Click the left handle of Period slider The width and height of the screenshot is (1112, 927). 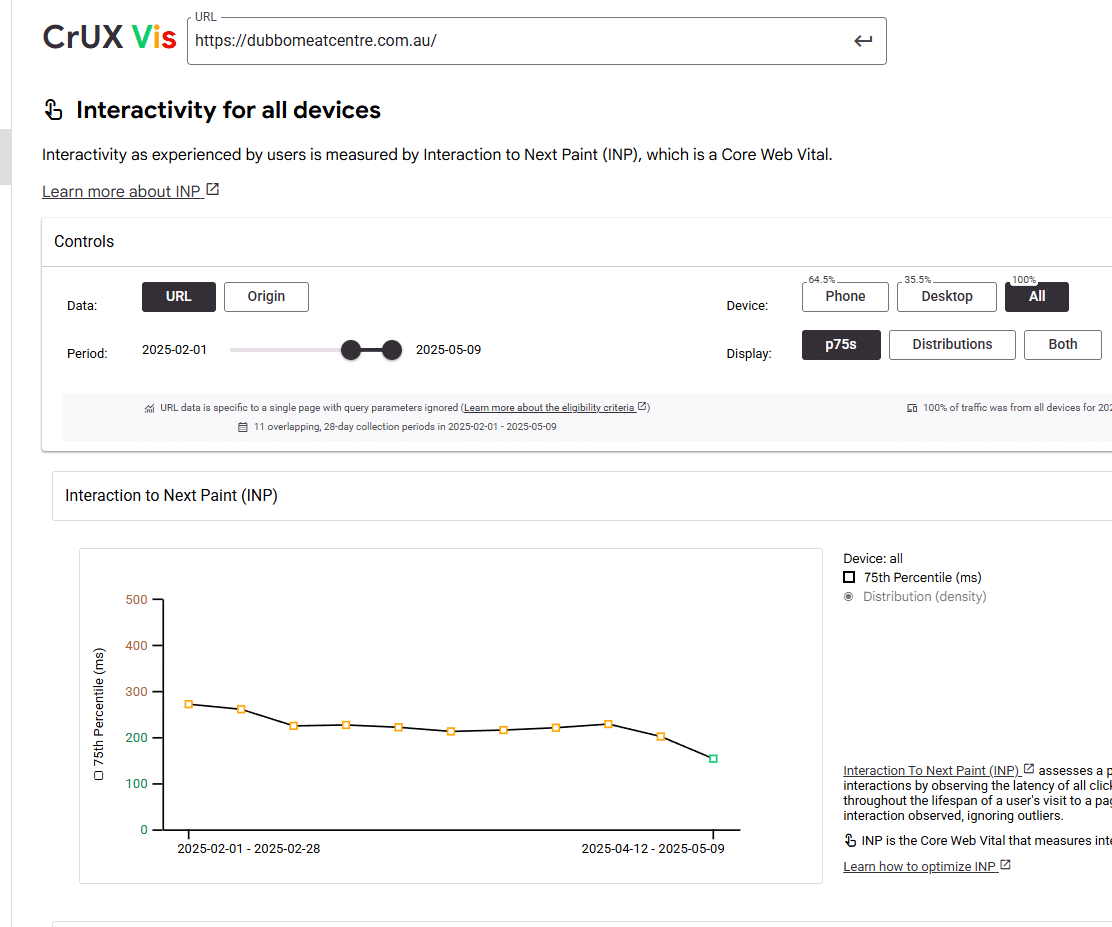351,350
